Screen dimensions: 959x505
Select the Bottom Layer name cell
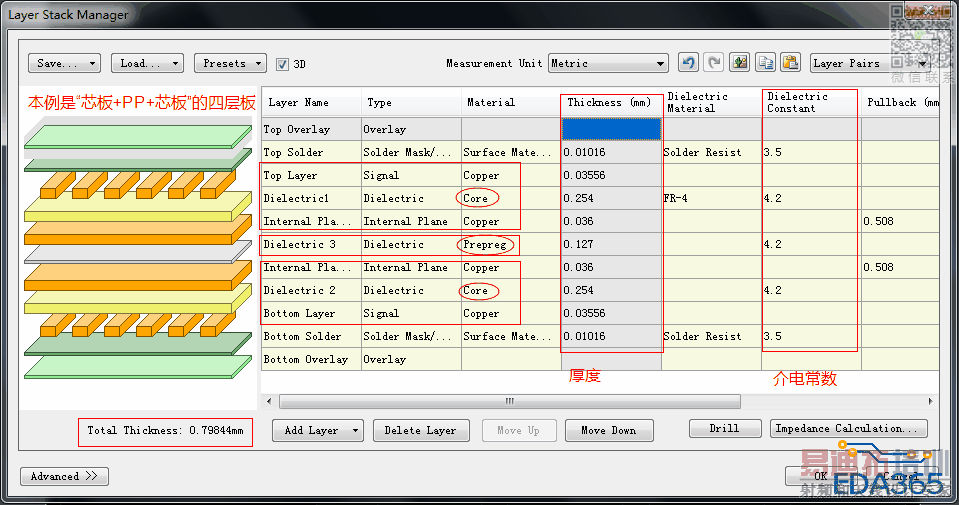pos(311,314)
